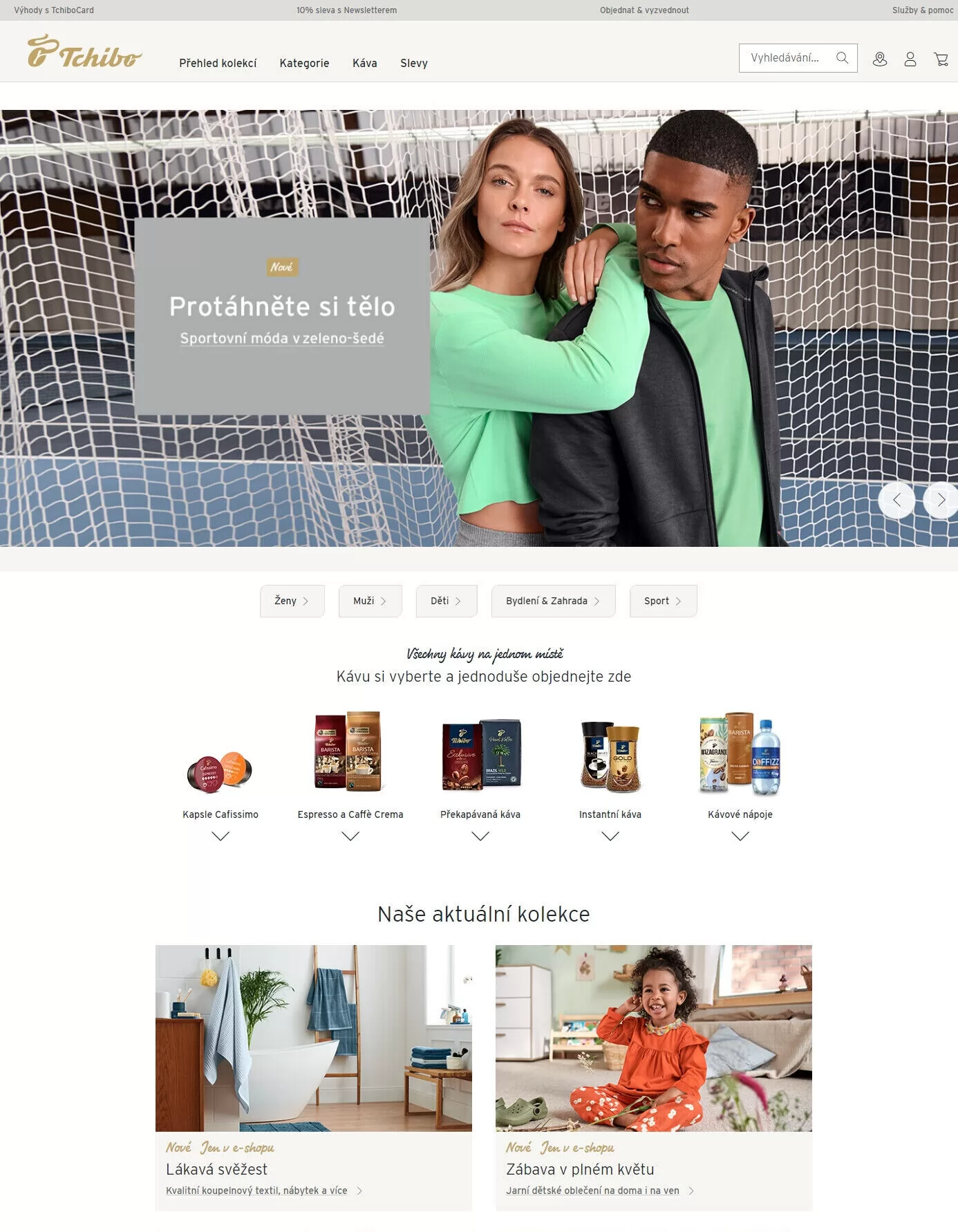Open the Přehled kolekcí menu
The height and width of the screenshot is (1232, 958).
coord(218,63)
